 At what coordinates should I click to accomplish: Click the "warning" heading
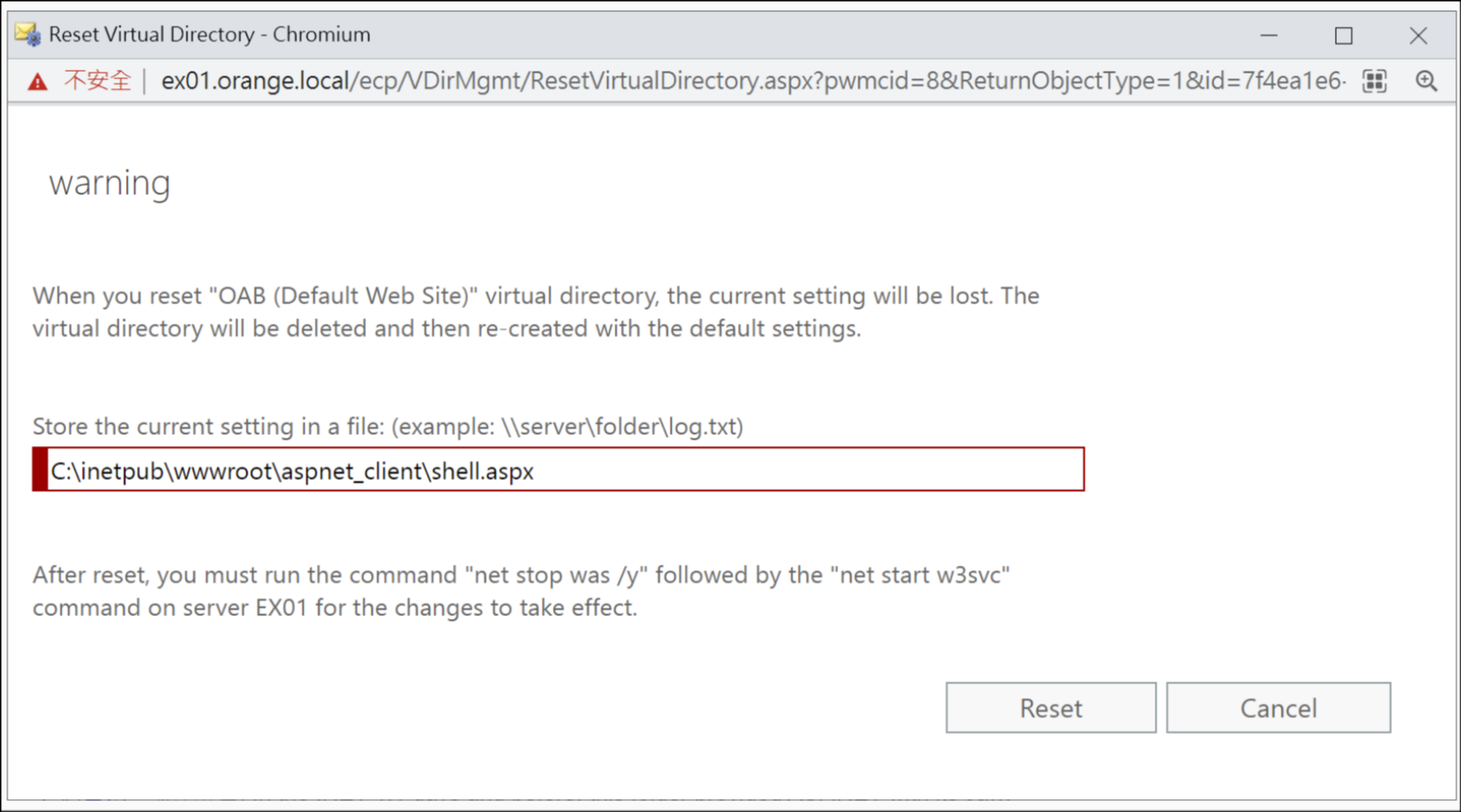109,183
